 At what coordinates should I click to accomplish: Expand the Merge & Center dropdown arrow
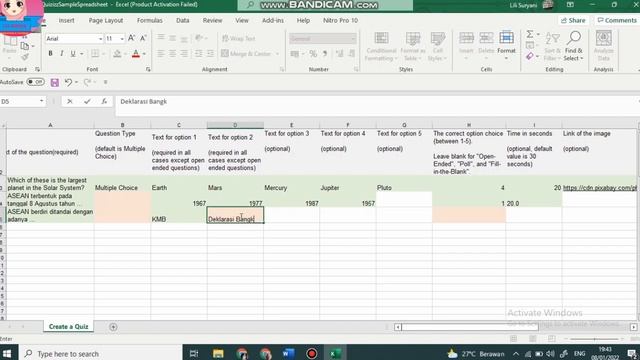(278, 54)
